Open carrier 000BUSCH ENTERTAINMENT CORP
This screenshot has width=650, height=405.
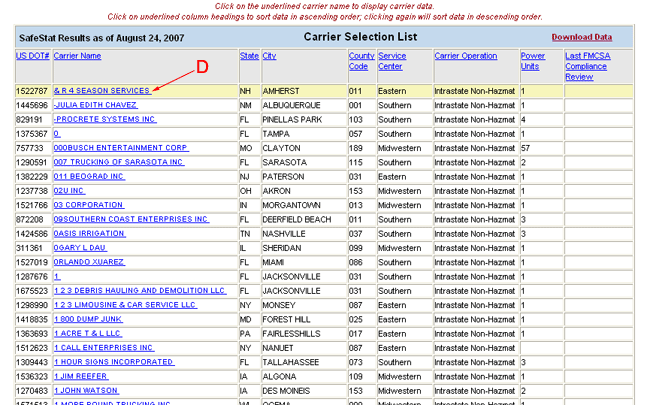[121, 148]
